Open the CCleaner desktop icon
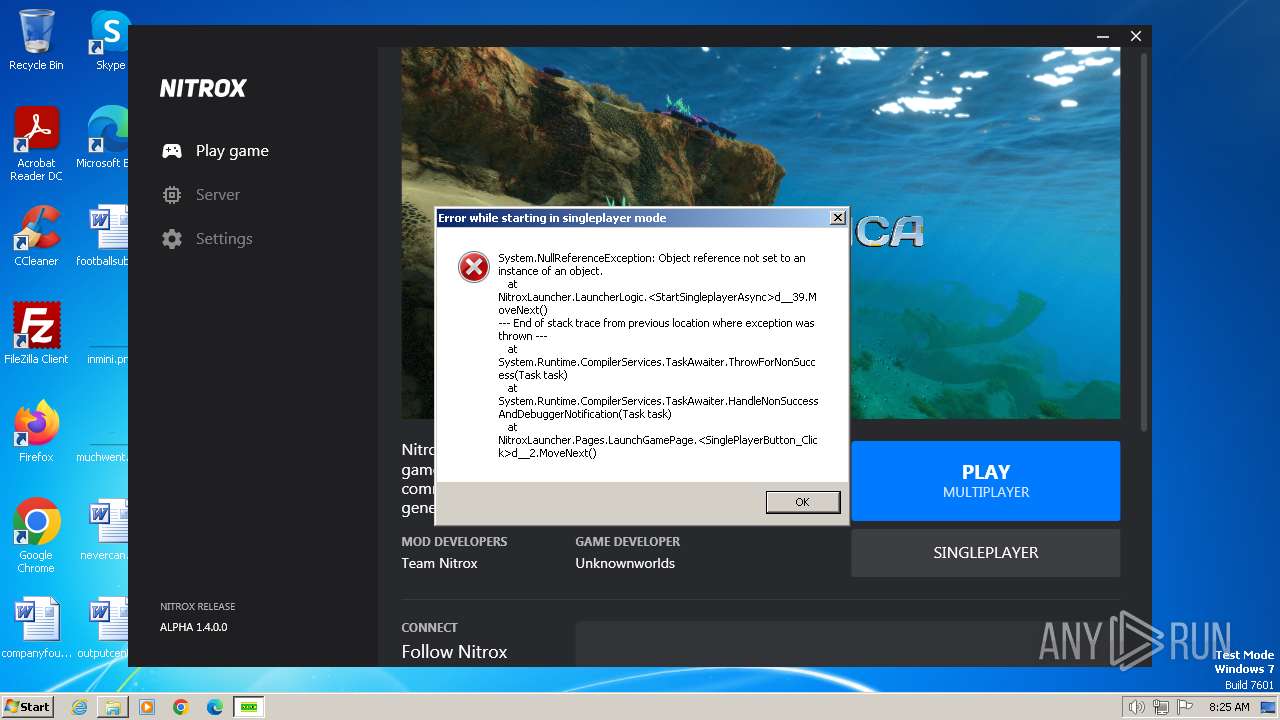Viewport: 1280px width, 720px height. 36,236
